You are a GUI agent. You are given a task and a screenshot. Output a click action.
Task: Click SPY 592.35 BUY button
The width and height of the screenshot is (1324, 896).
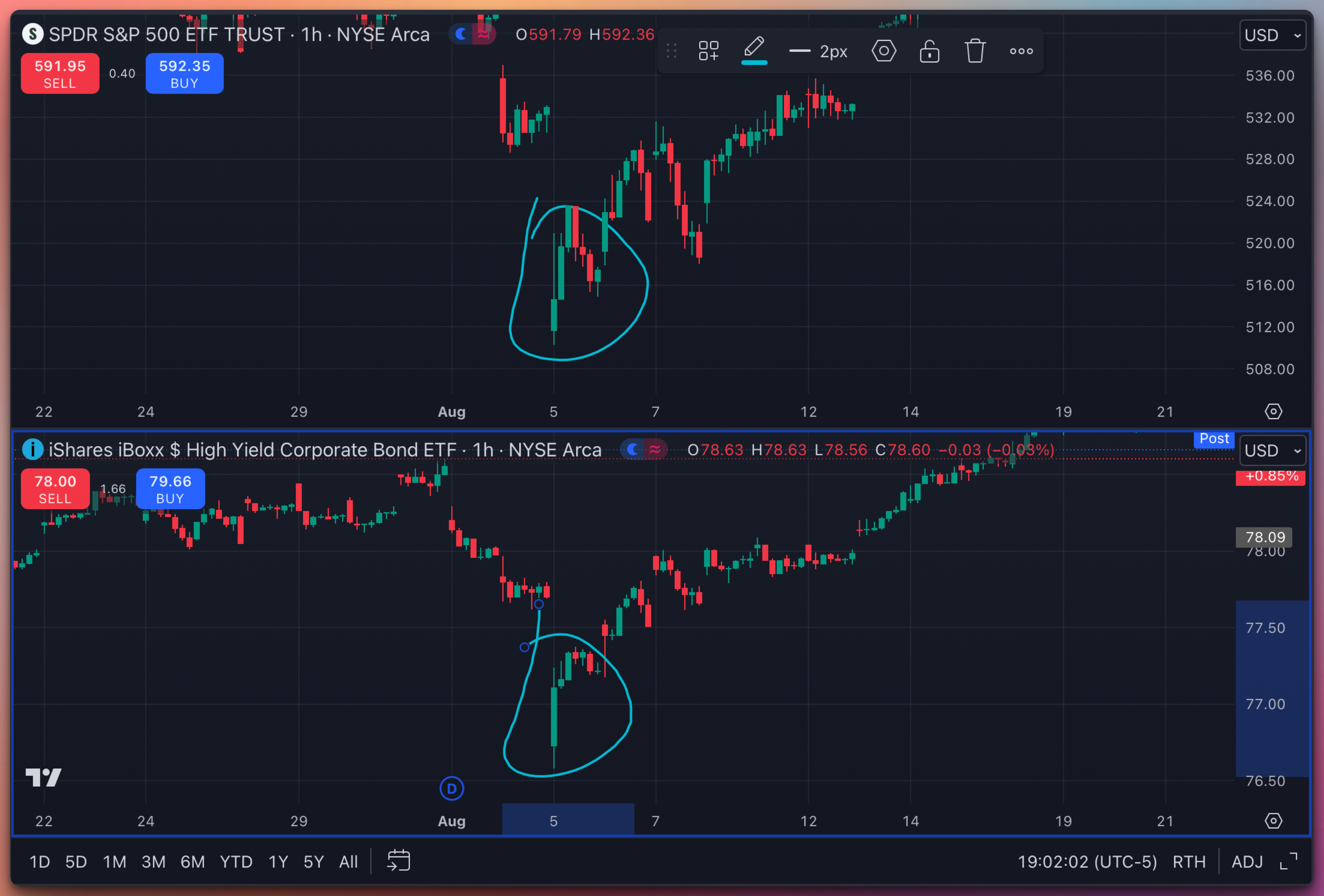click(185, 73)
